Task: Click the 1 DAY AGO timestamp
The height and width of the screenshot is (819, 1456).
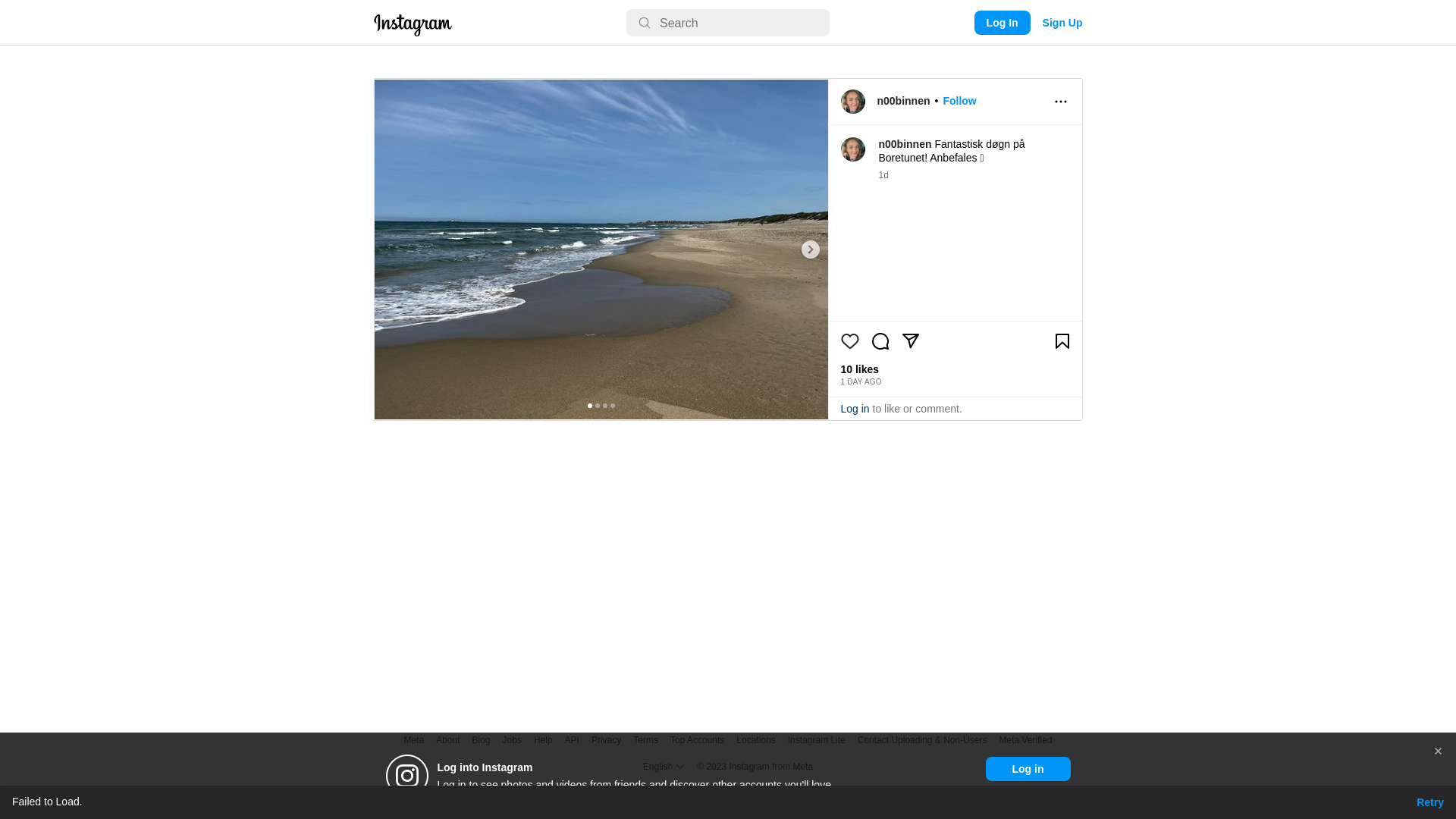Action: tap(861, 382)
